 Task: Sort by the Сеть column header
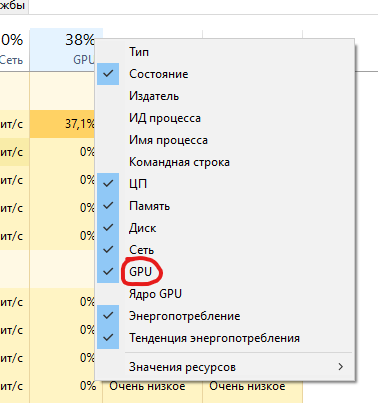click(x=15, y=50)
